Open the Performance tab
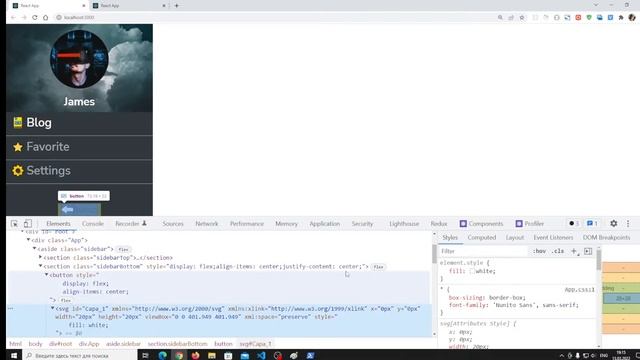Image resolution: width=640 pixels, height=360 pixels. (247, 224)
